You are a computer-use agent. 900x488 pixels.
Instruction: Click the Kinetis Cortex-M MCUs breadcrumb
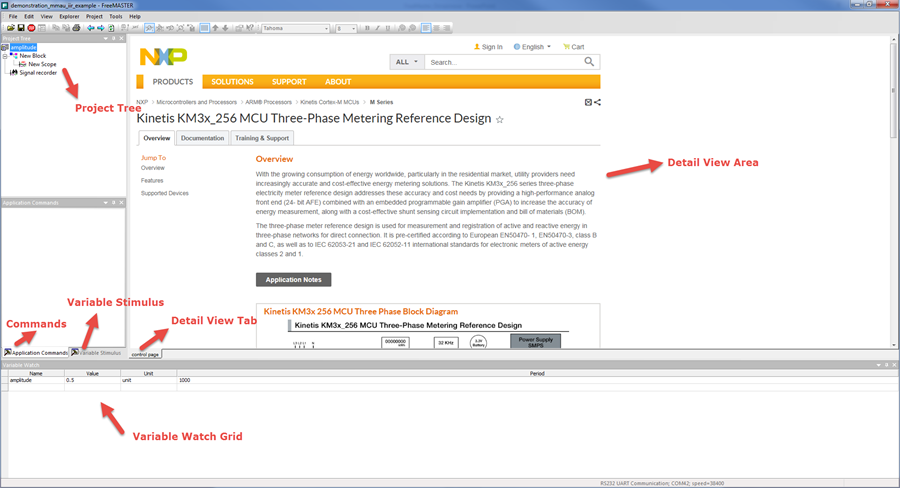(x=329, y=102)
